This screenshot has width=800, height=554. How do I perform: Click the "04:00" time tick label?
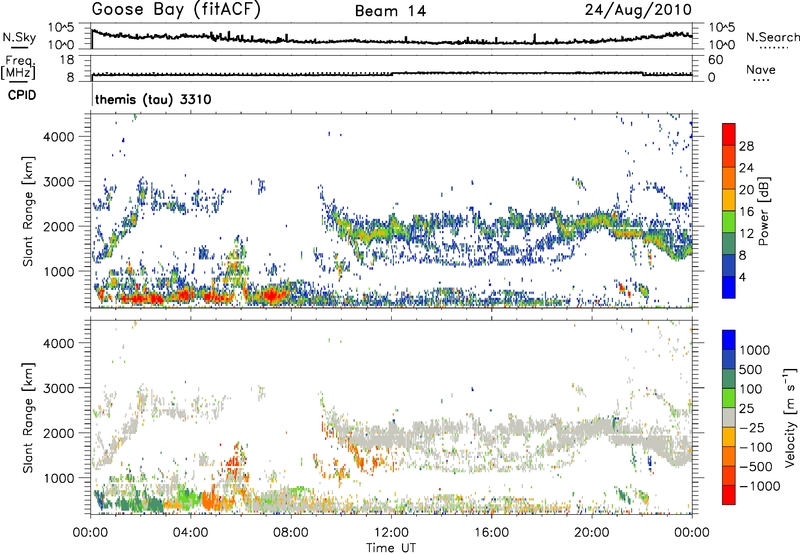click(190, 533)
